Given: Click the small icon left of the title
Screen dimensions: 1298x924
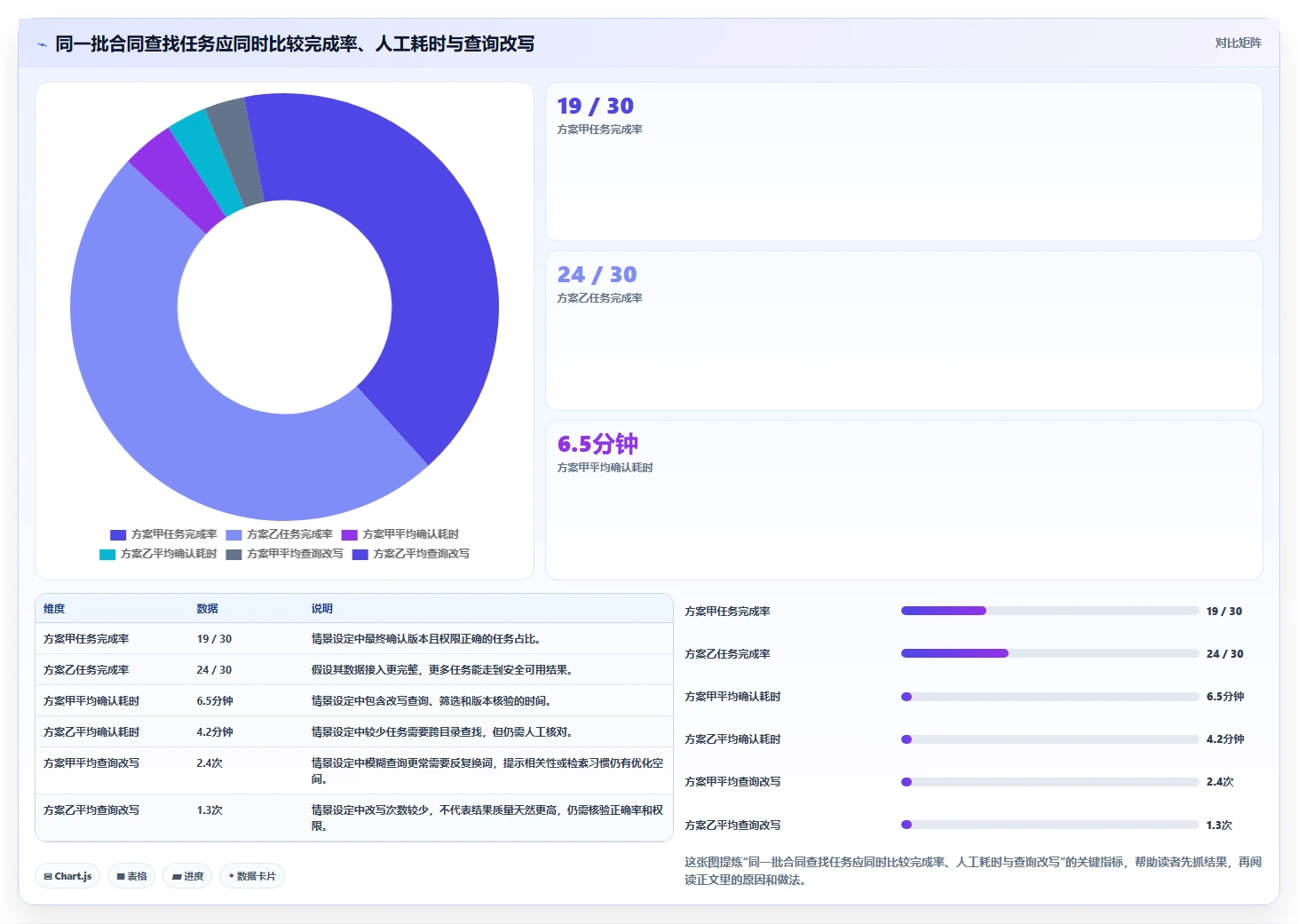Looking at the screenshot, I should pyautogui.click(x=42, y=44).
